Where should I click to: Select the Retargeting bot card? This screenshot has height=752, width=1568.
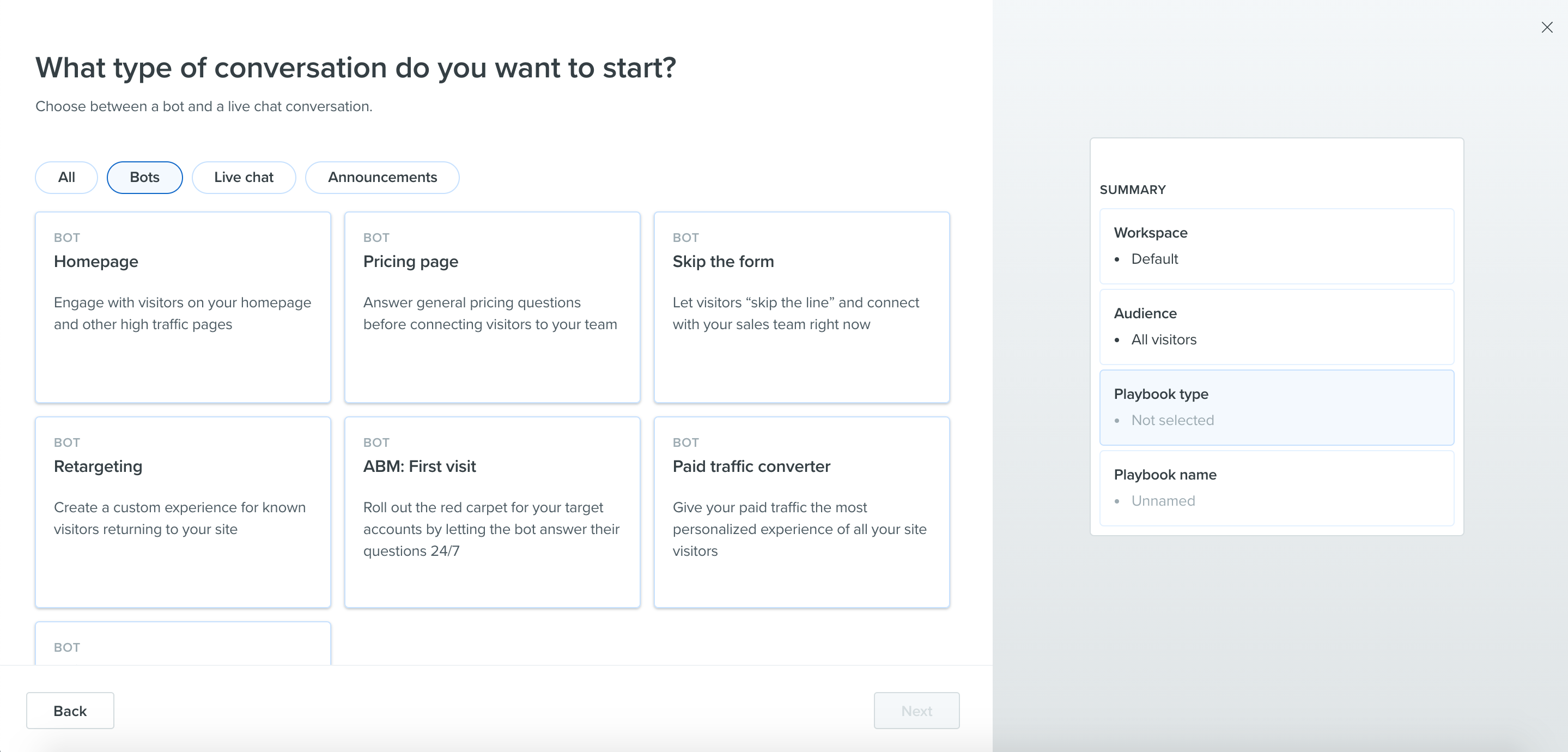pyautogui.click(x=183, y=512)
